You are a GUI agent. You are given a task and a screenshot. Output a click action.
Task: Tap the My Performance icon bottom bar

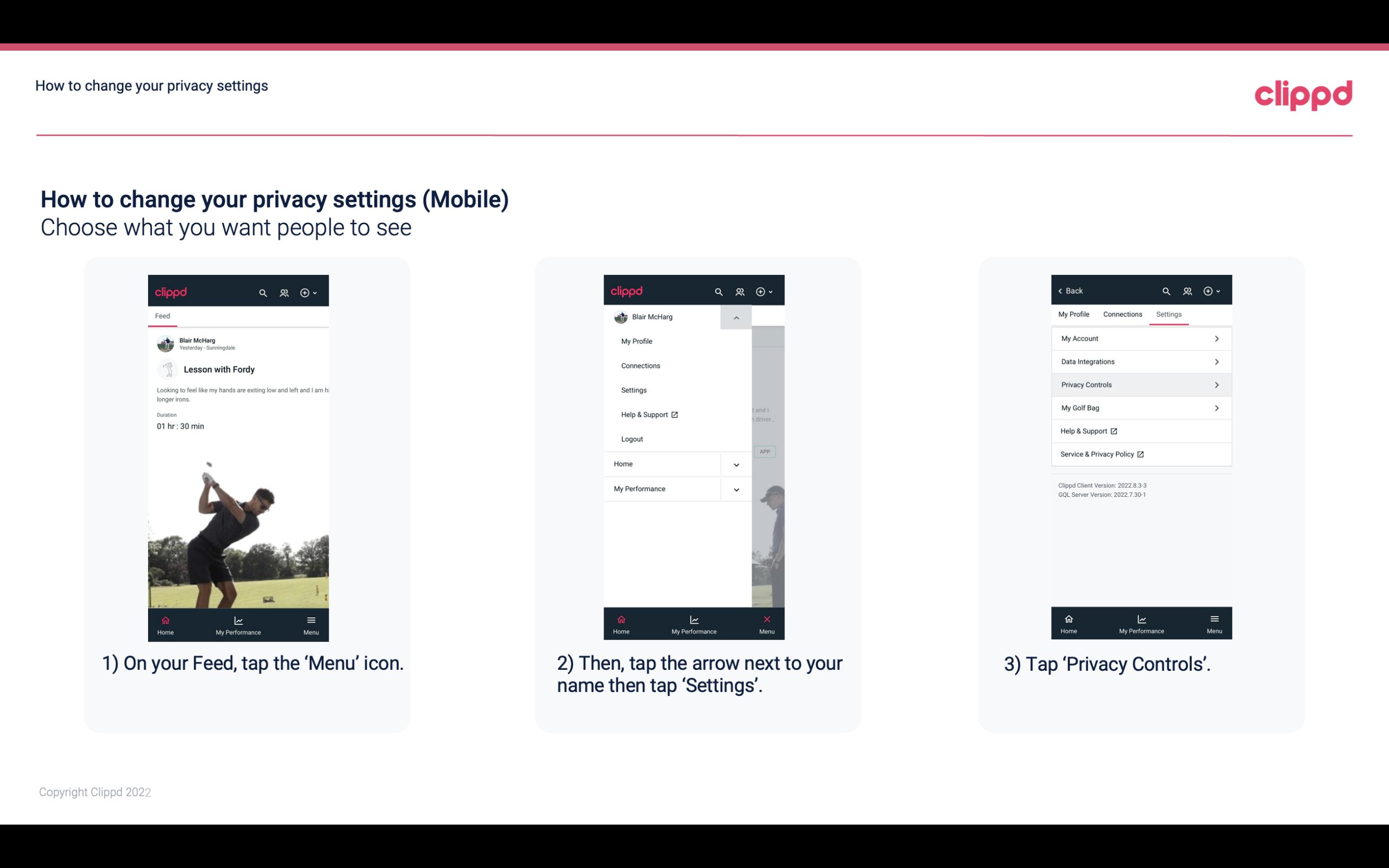click(239, 624)
